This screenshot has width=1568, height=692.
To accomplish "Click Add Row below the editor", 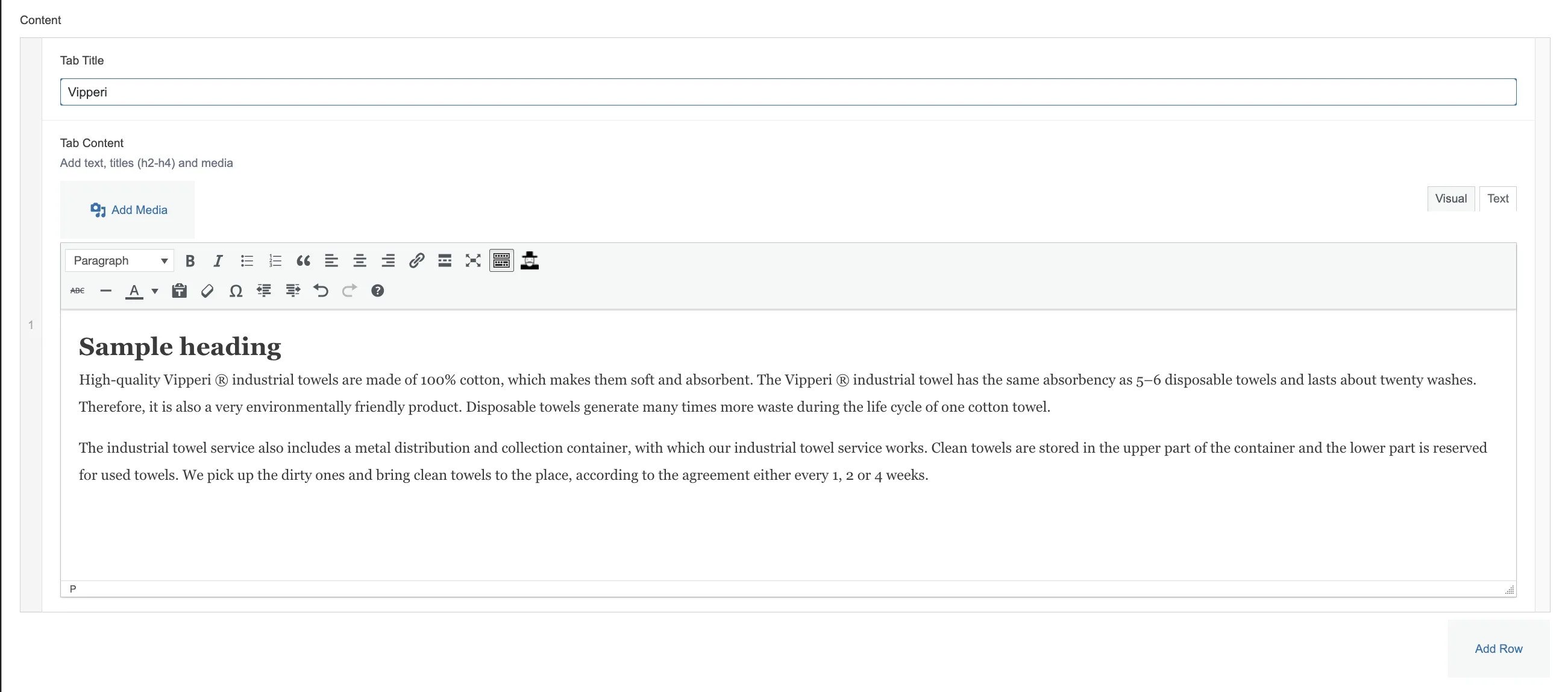I will click(1497, 648).
